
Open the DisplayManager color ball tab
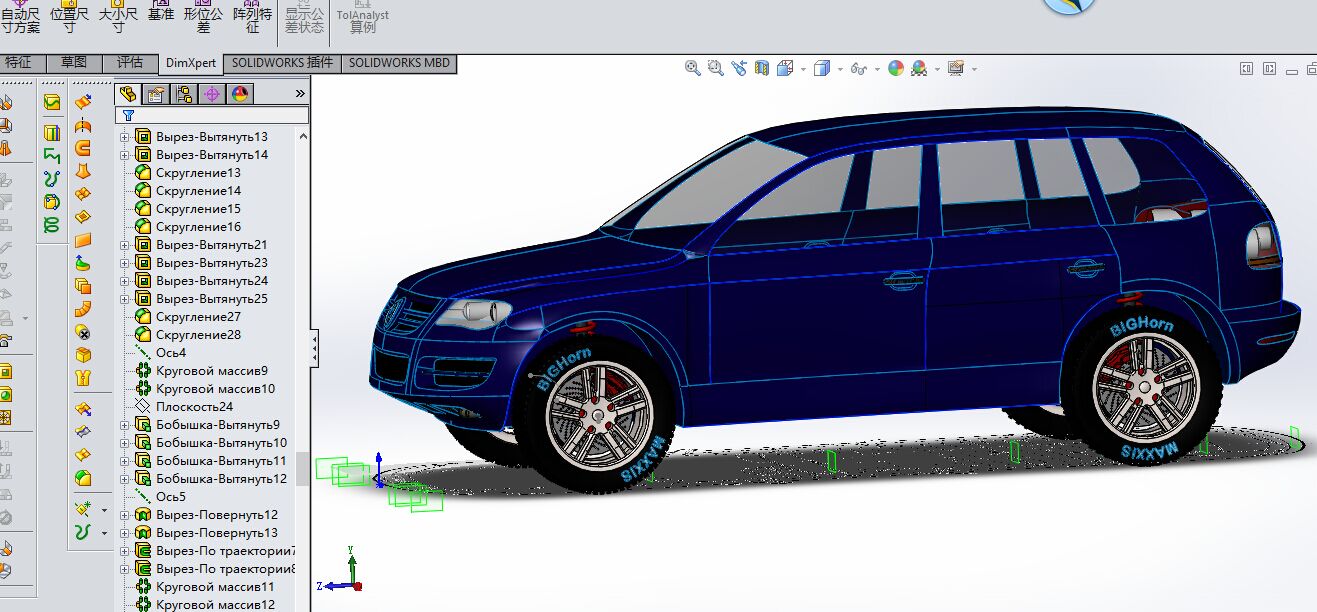pyautogui.click(x=240, y=94)
